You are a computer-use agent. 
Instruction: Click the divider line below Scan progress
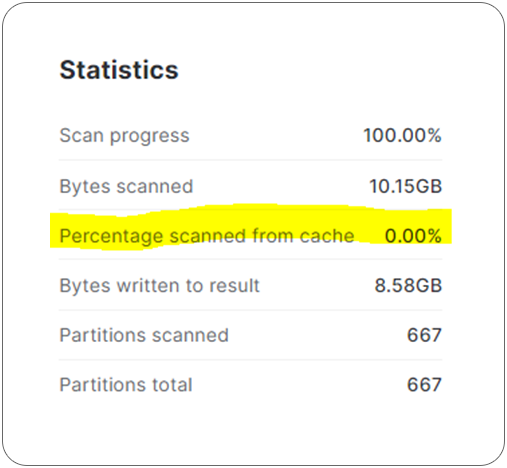(x=251, y=160)
